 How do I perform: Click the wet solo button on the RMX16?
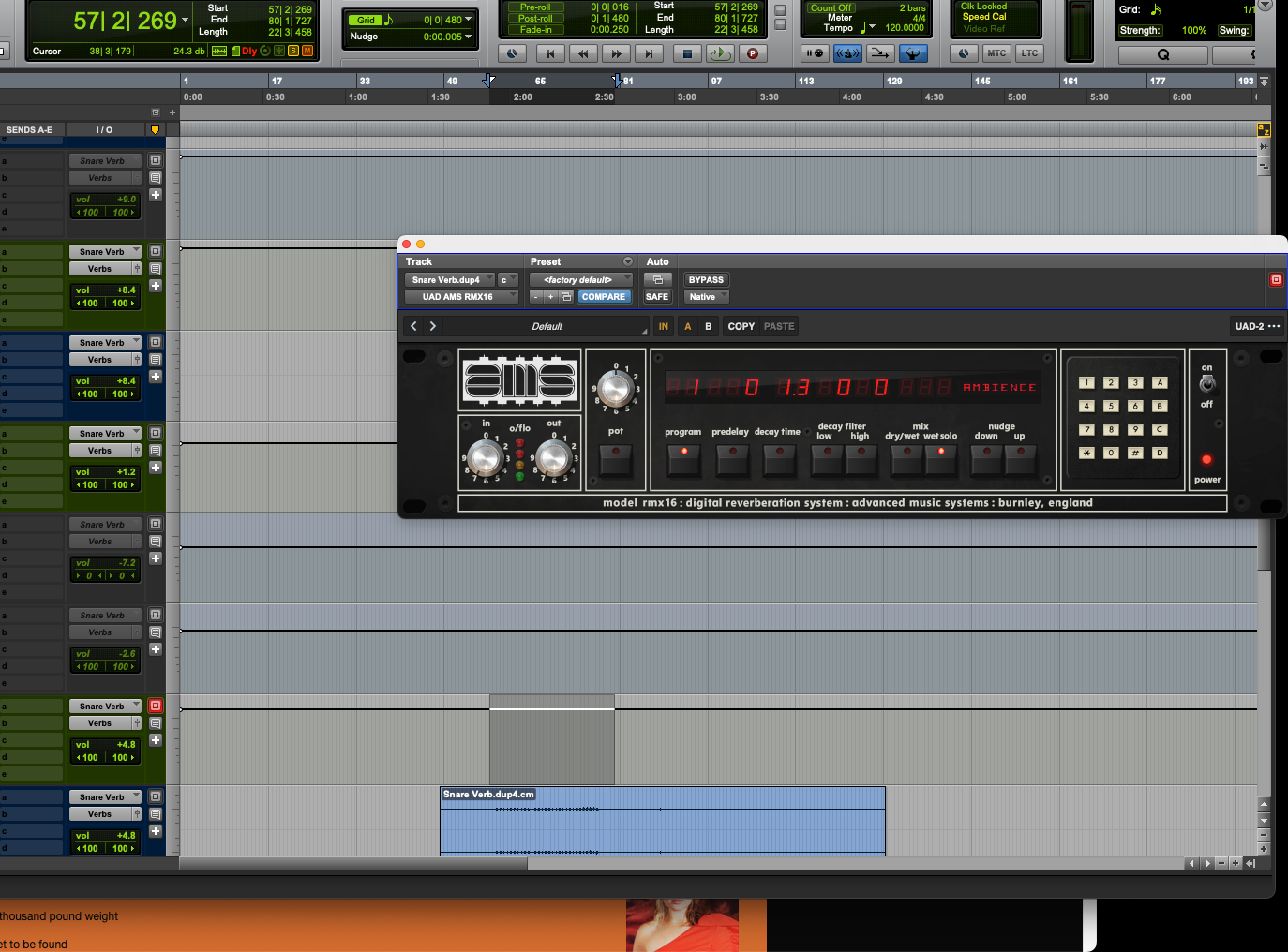[941, 459]
